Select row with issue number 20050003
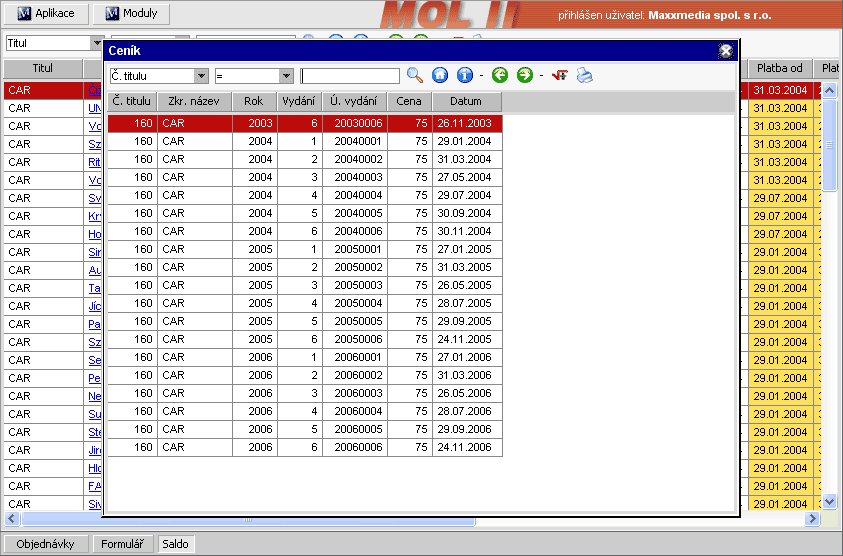This screenshot has width=843, height=556. [359, 285]
